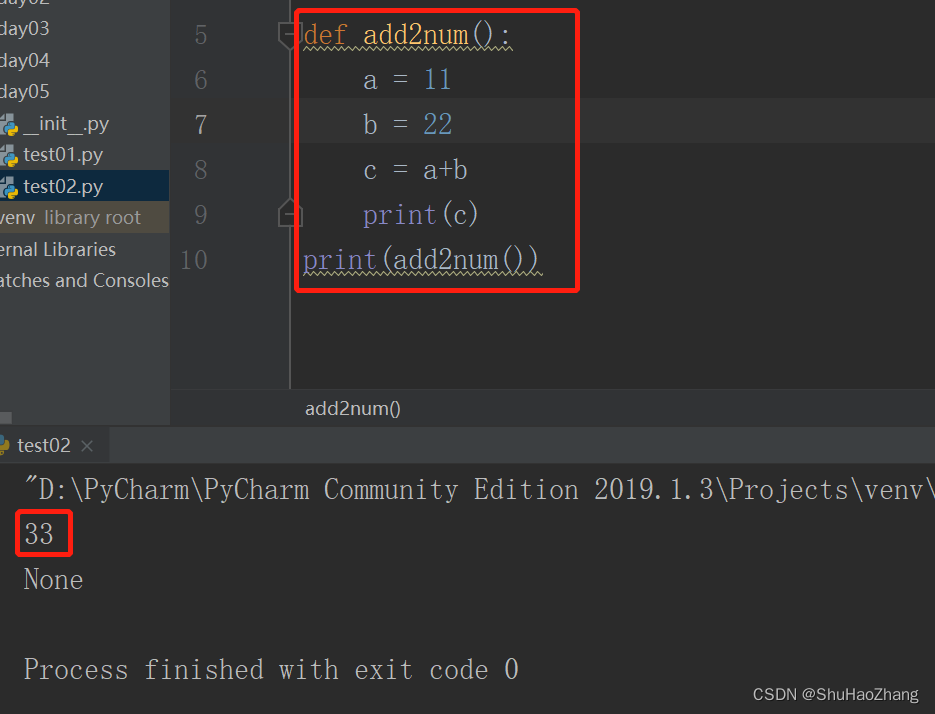Open the day05 folder in project tree
This screenshot has height=714, width=935.
click(24, 92)
